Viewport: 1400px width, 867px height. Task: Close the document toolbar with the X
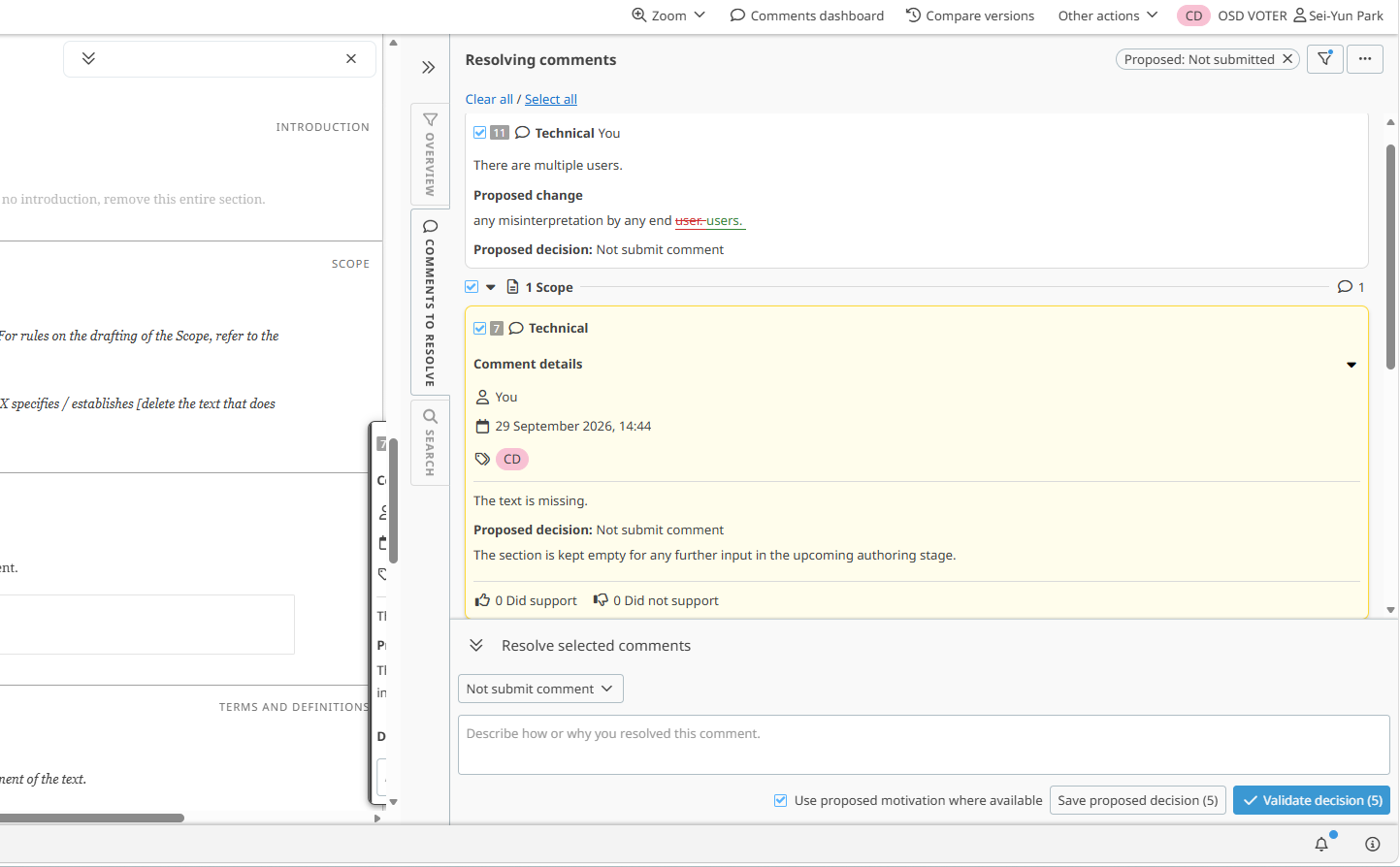[x=351, y=58]
